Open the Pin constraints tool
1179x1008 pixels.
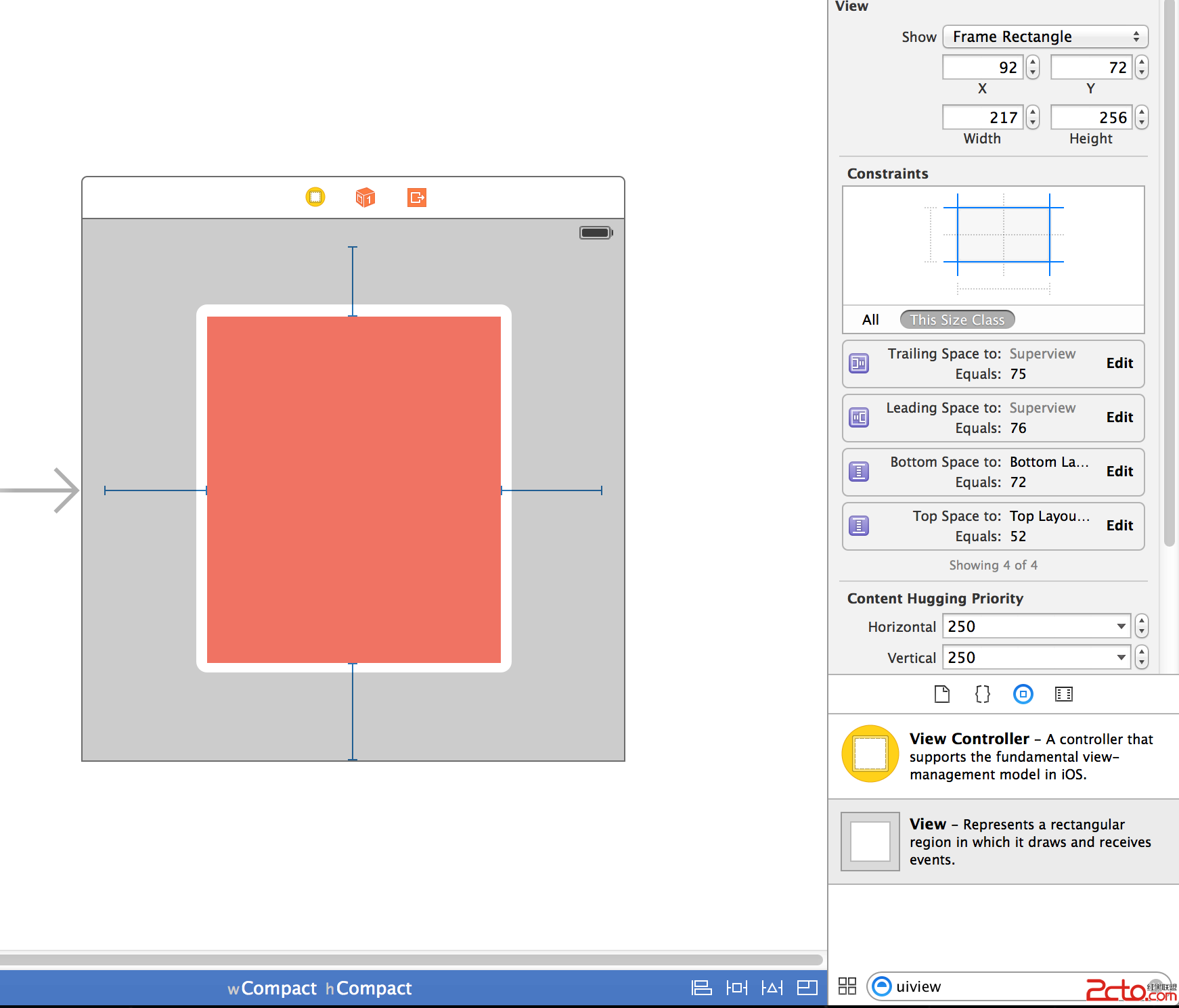click(736, 988)
